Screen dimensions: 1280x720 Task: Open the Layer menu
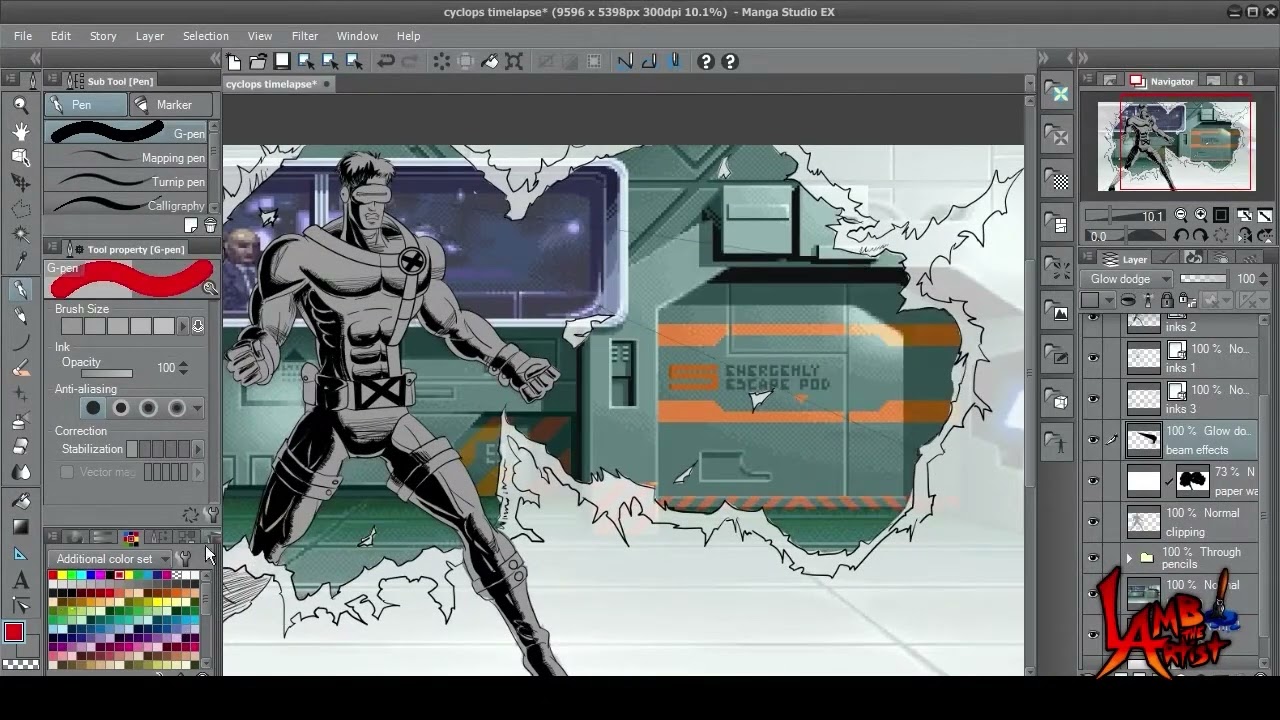[x=150, y=36]
